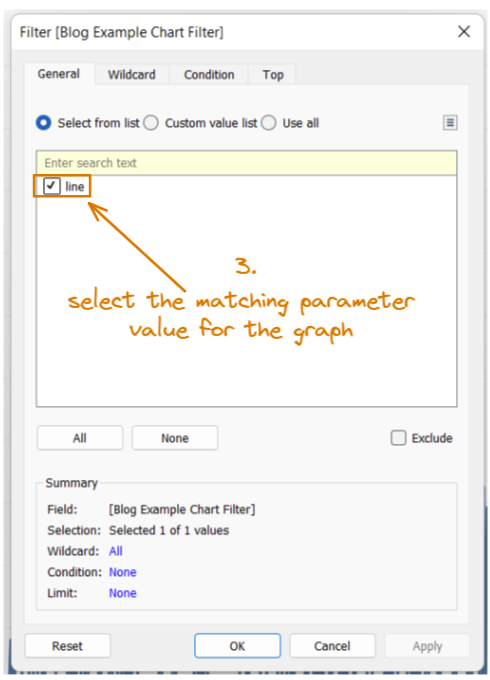The width and height of the screenshot is (490, 680).
Task: Click the Condition 'None' summary link
Action: (123, 572)
